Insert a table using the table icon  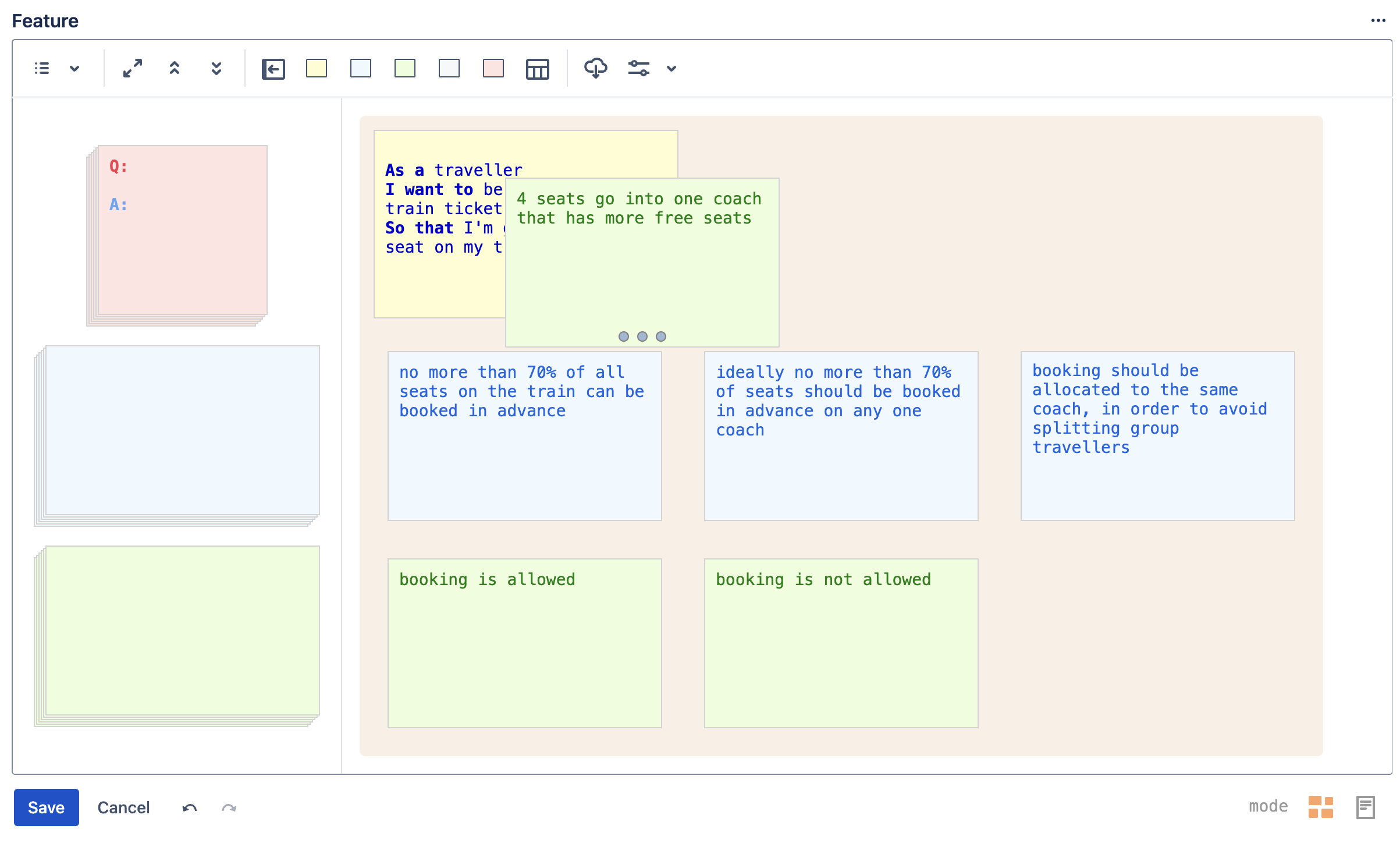pyautogui.click(x=538, y=69)
